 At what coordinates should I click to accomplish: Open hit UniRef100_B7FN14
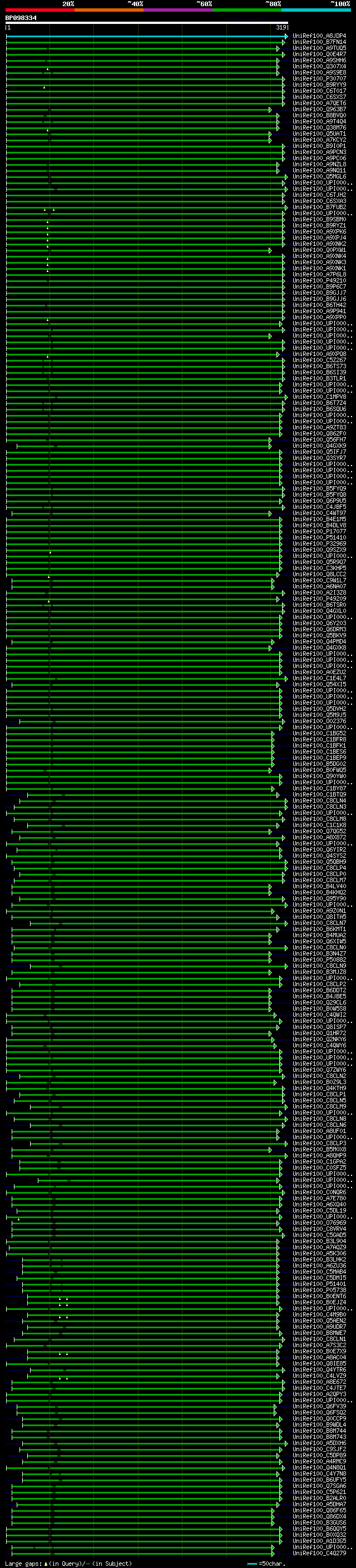click(319, 42)
